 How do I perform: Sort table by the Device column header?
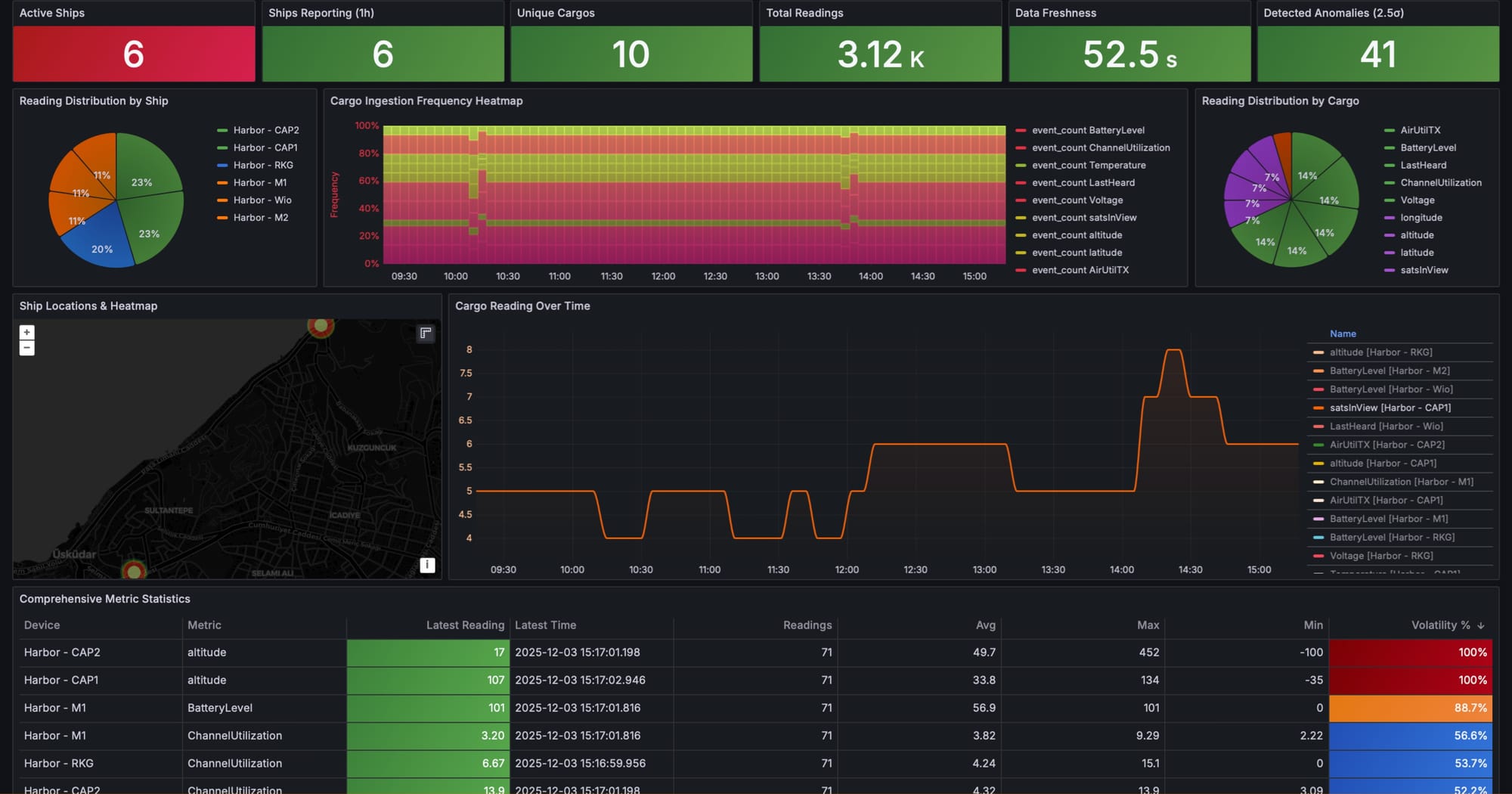(42, 625)
